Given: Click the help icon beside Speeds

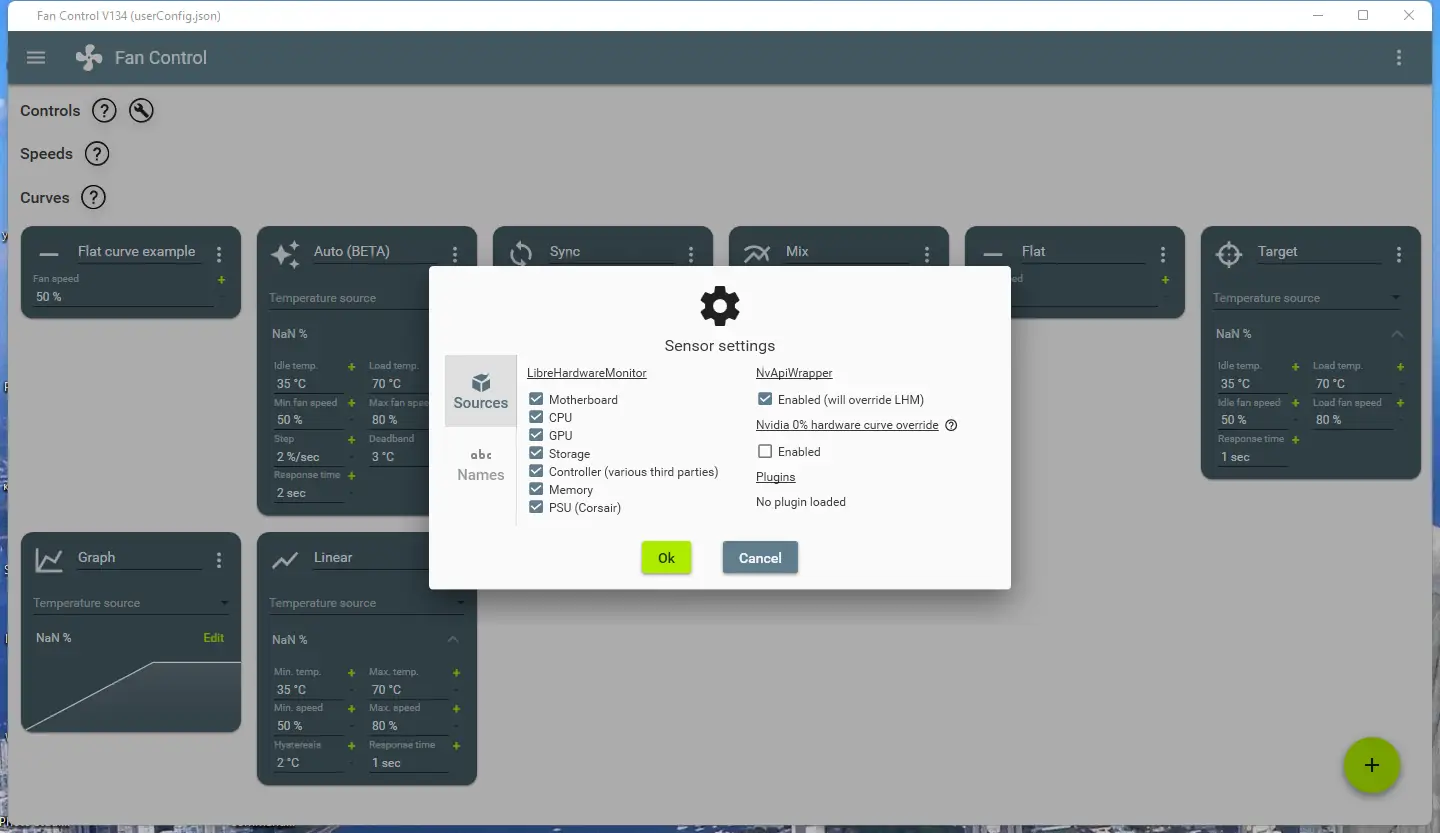Looking at the screenshot, I should [96, 154].
